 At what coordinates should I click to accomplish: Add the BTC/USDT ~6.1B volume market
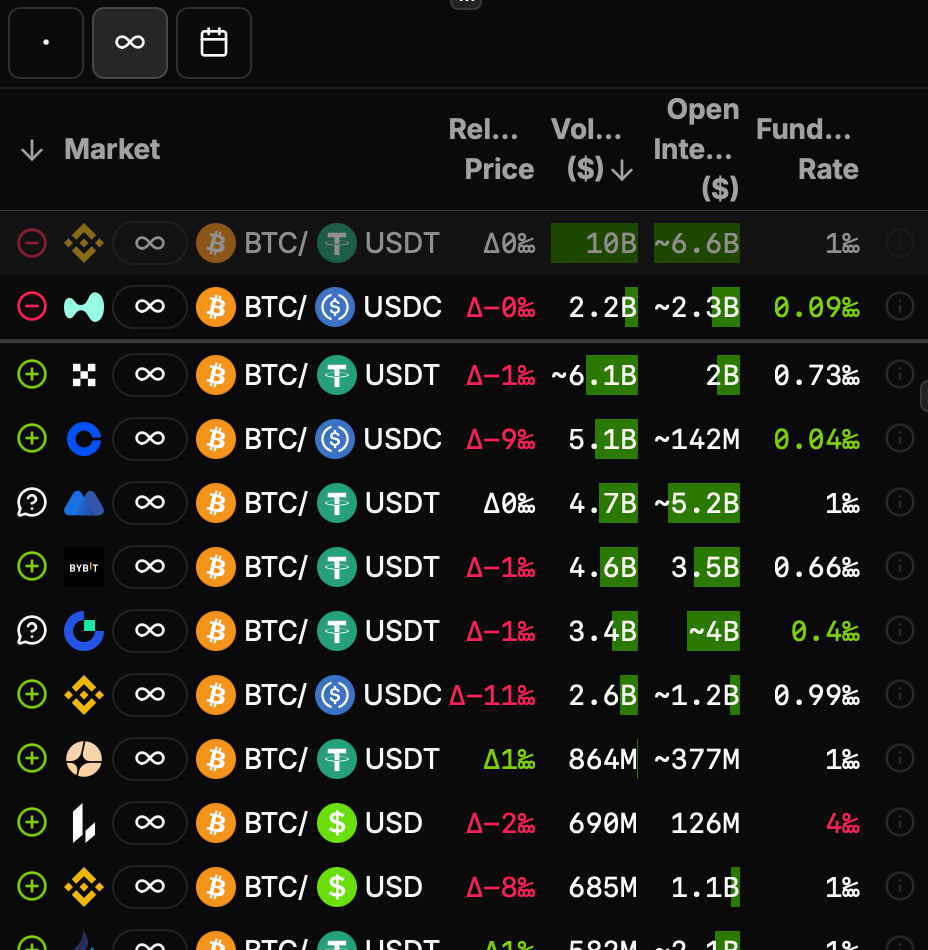pos(32,375)
